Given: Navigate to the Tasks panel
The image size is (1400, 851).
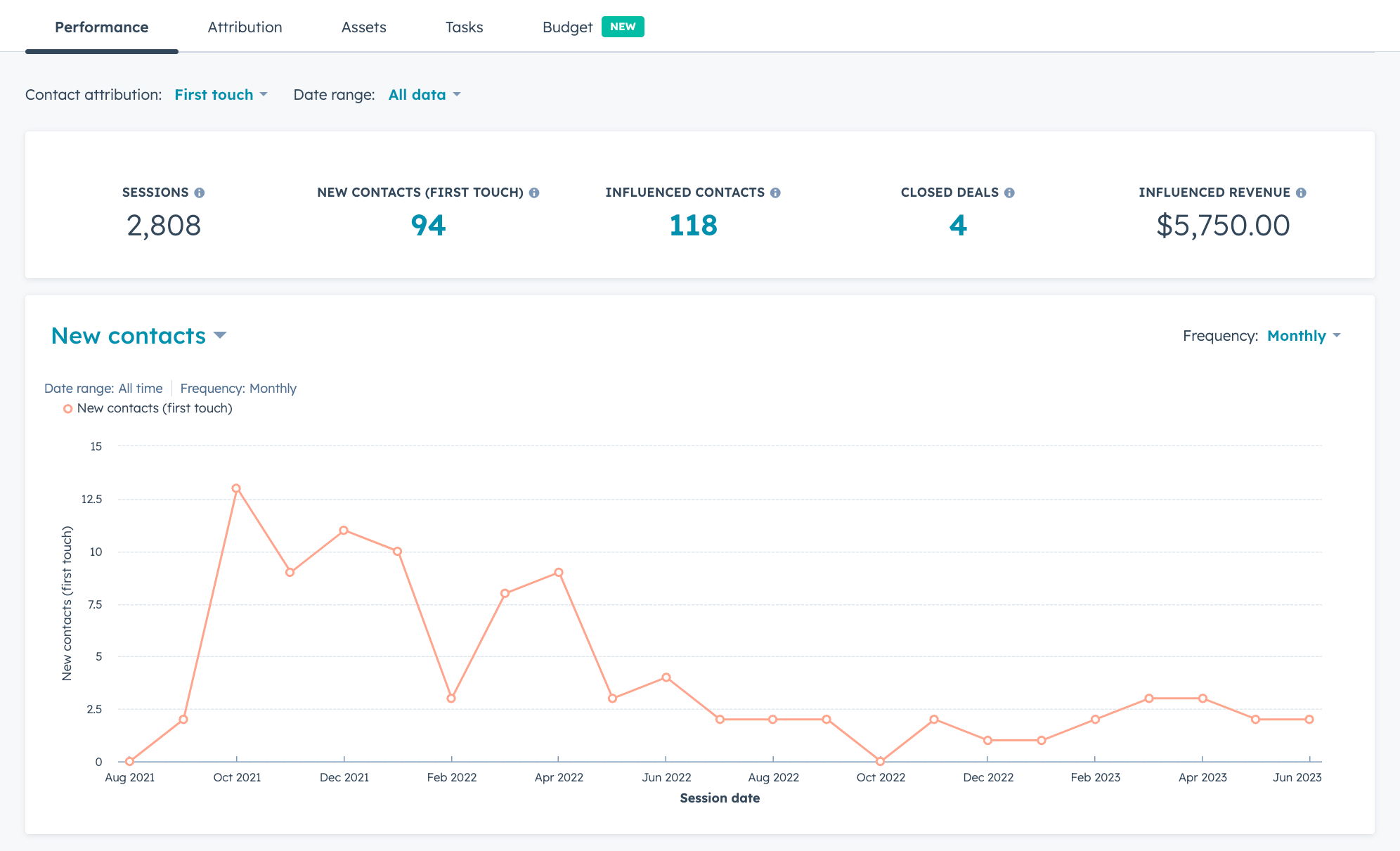Looking at the screenshot, I should click(x=464, y=27).
